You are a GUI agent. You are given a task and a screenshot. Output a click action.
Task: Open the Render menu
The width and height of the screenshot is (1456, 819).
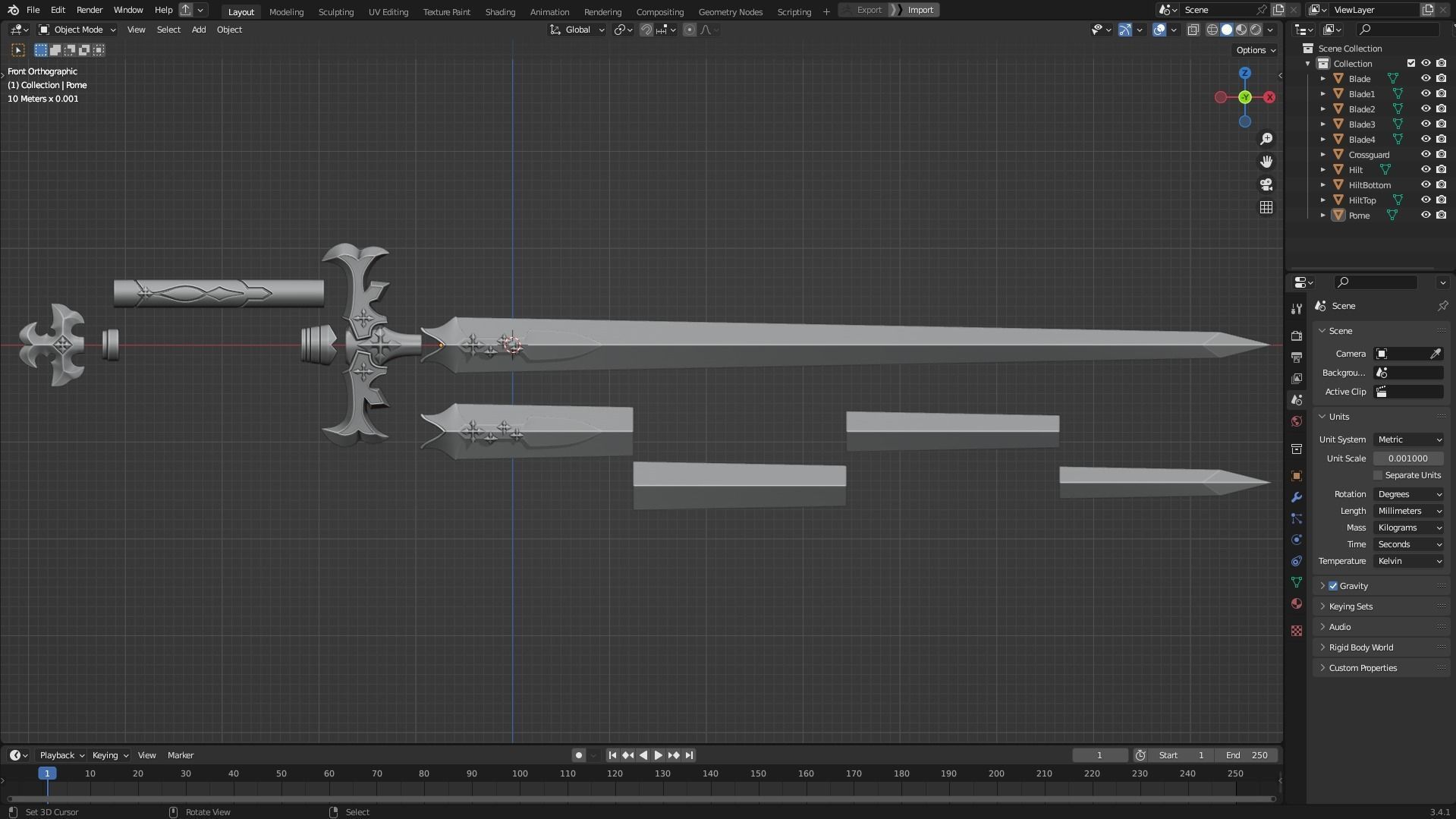[x=90, y=10]
